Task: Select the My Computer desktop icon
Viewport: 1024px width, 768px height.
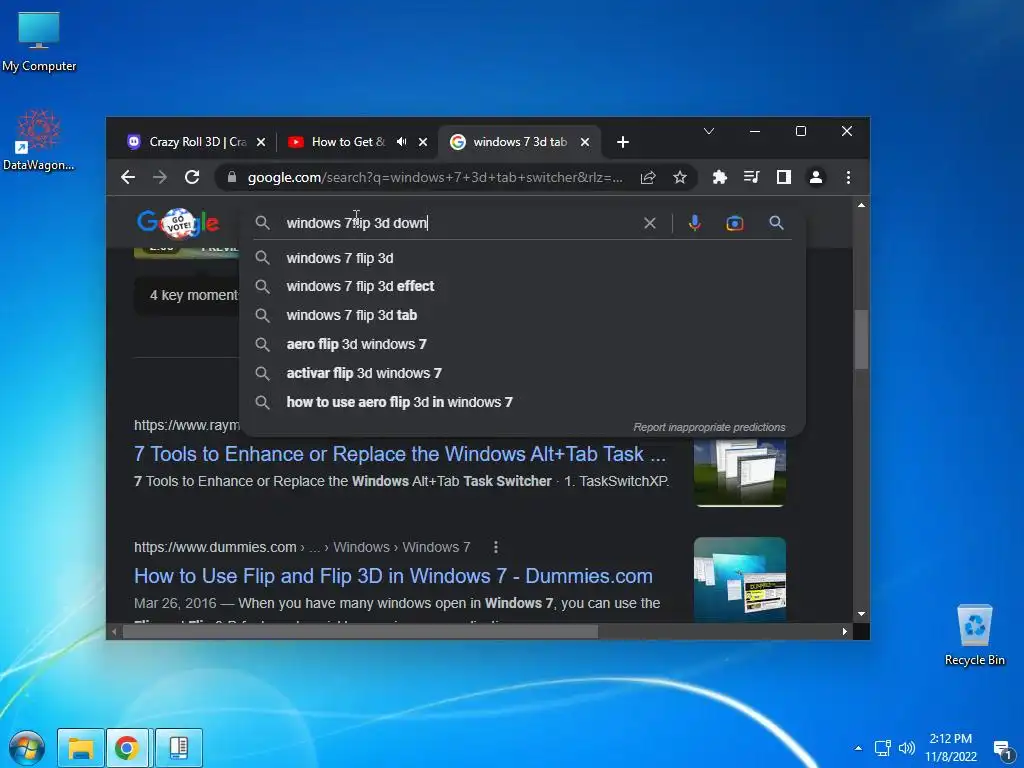Action: pos(39,42)
